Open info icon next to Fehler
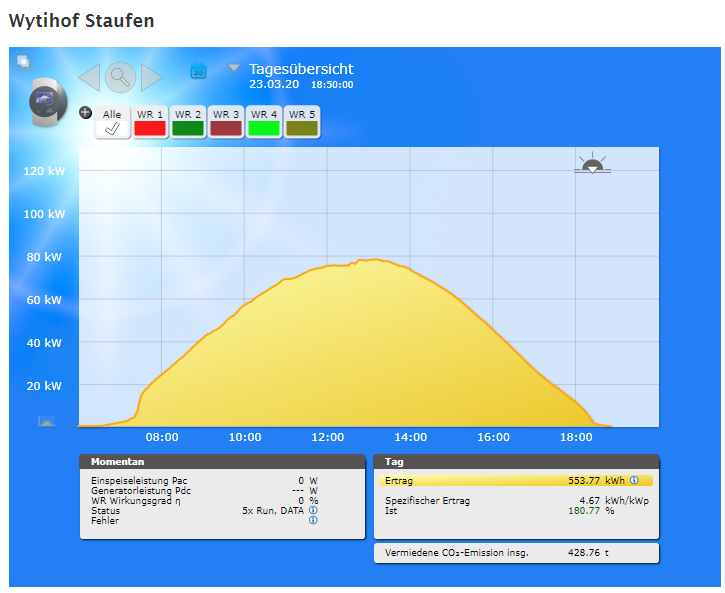This screenshot has height=593, width=725. [313, 520]
